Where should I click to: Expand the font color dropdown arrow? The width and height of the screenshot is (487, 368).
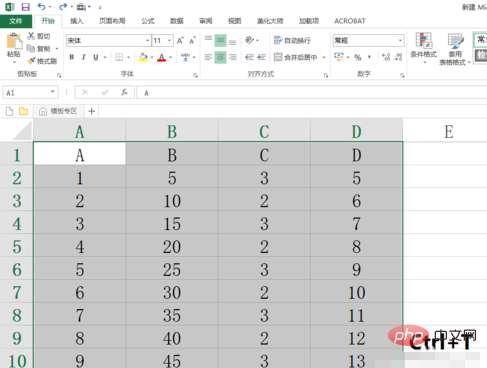pos(171,57)
